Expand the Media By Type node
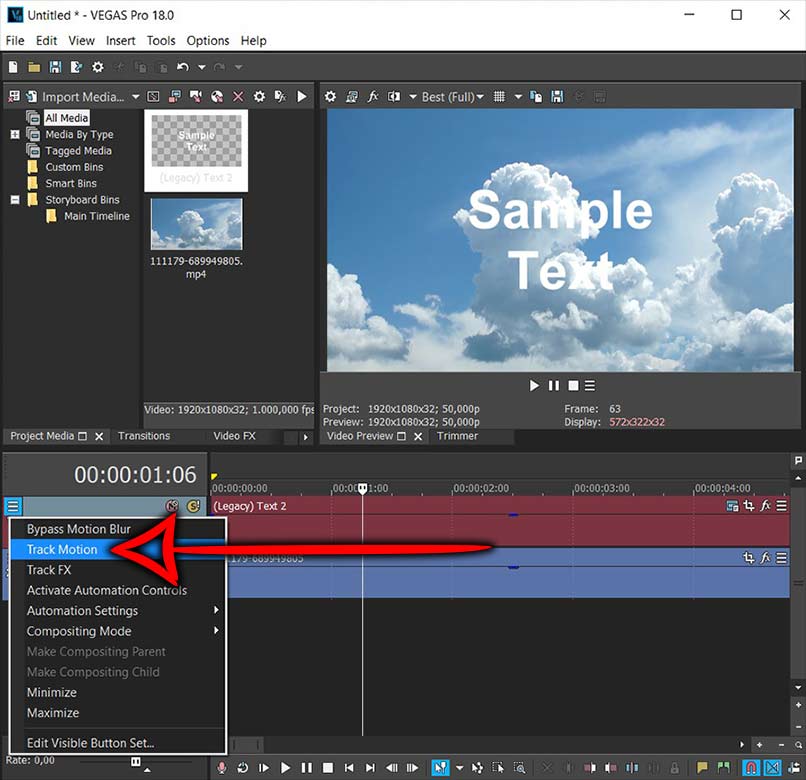 point(15,134)
